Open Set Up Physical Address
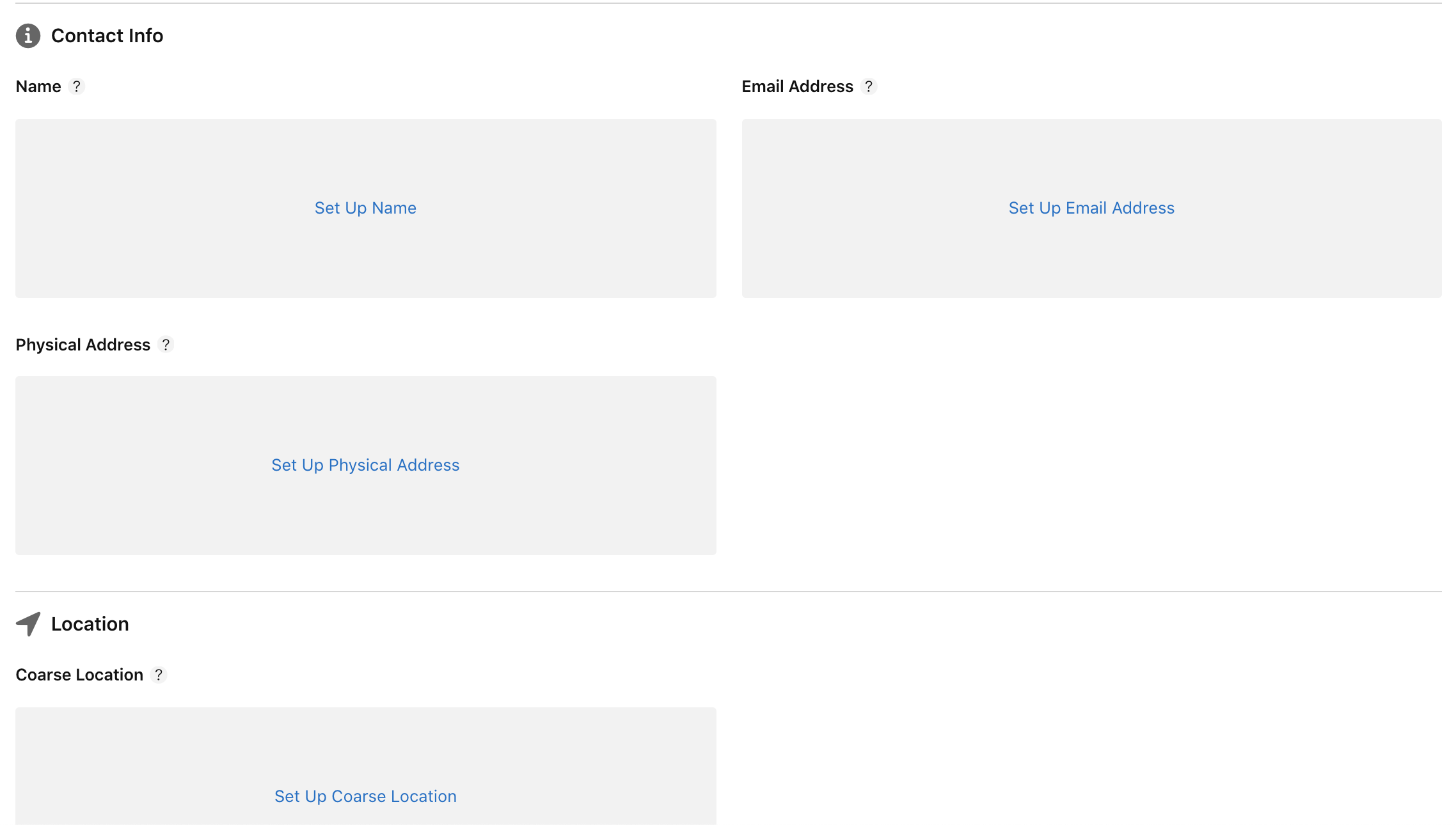This screenshot has width=1456, height=825. point(365,465)
